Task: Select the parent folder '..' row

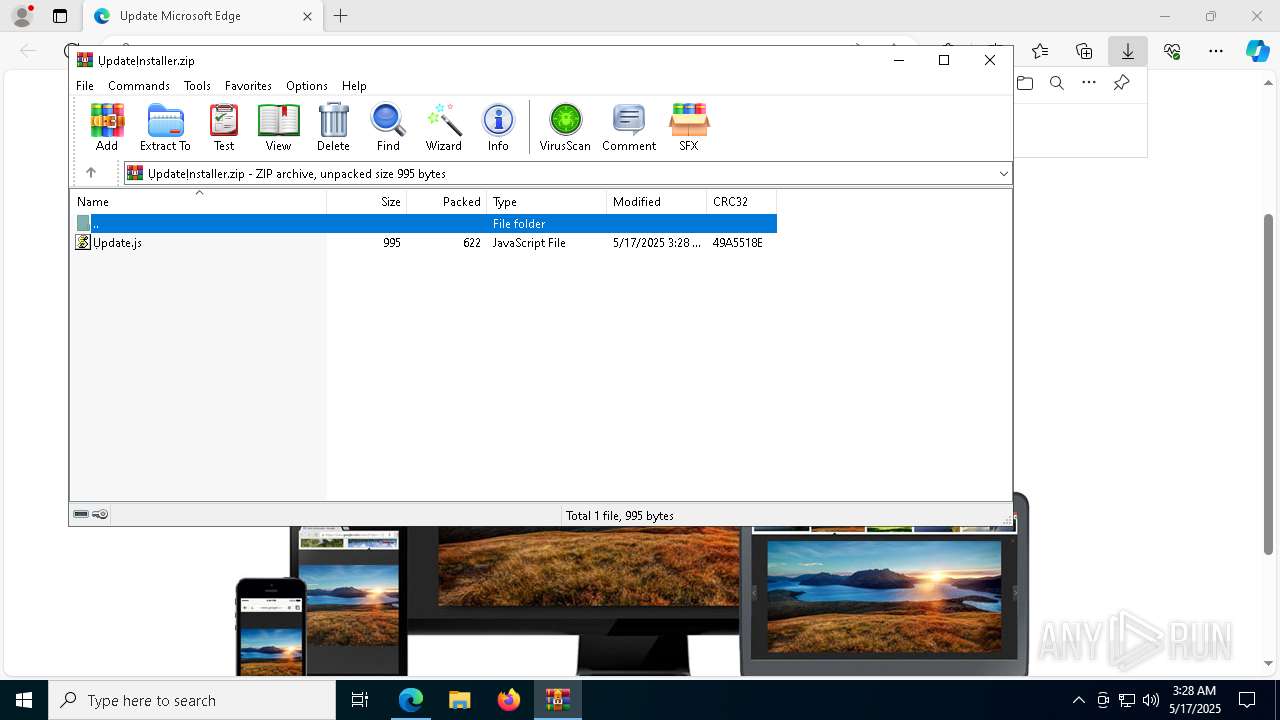Action: pyautogui.click(x=424, y=224)
